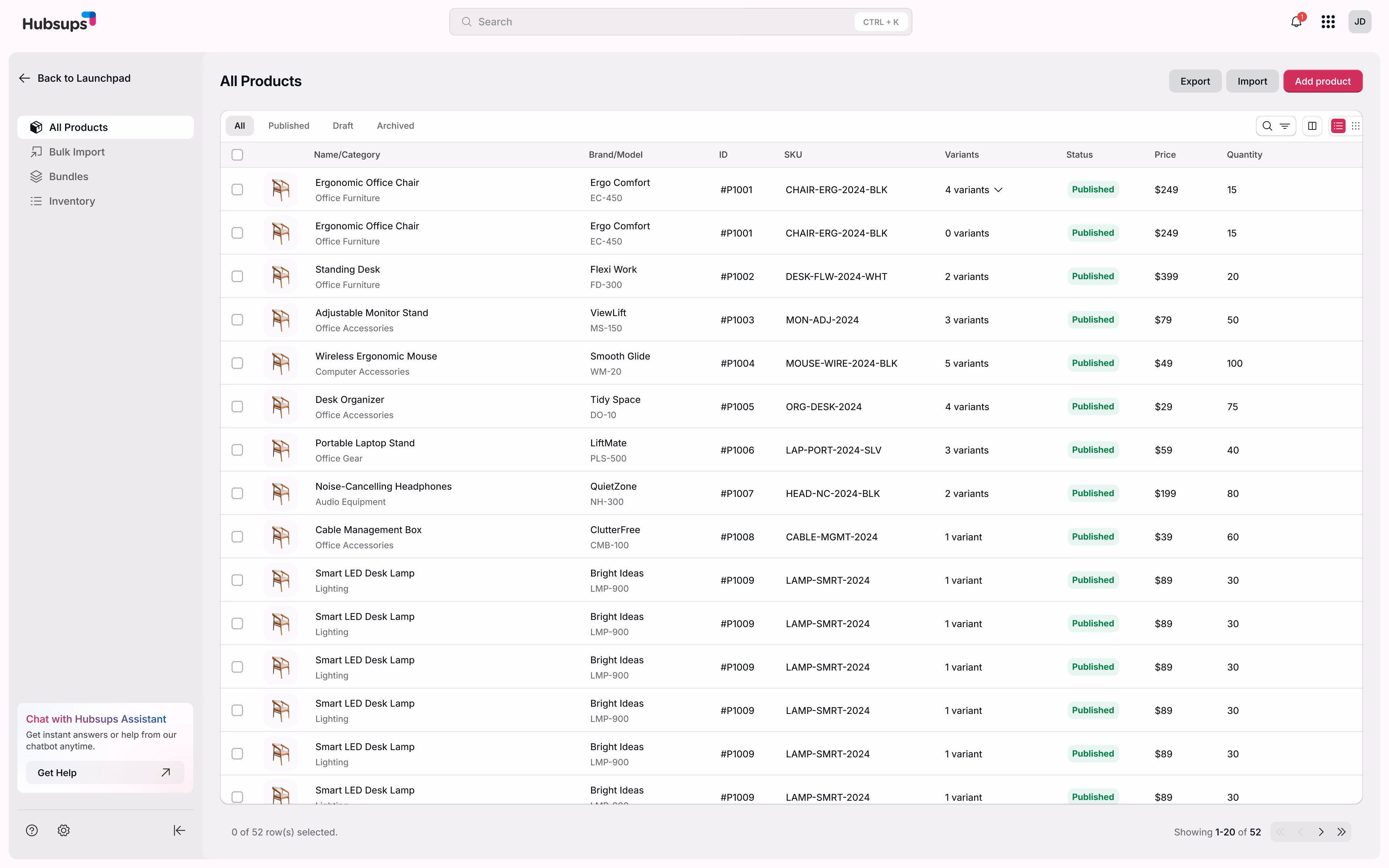Click the Add product button
Viewport: 1389px width, 868px height.
1322,81
